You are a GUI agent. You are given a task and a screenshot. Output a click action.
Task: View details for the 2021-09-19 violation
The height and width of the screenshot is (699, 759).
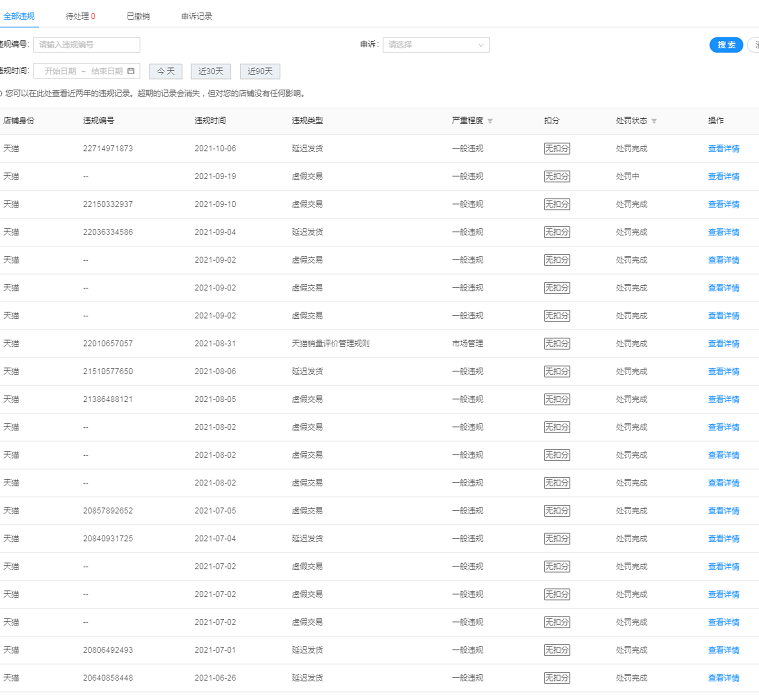pyautogui.click(x=724, y=176)
